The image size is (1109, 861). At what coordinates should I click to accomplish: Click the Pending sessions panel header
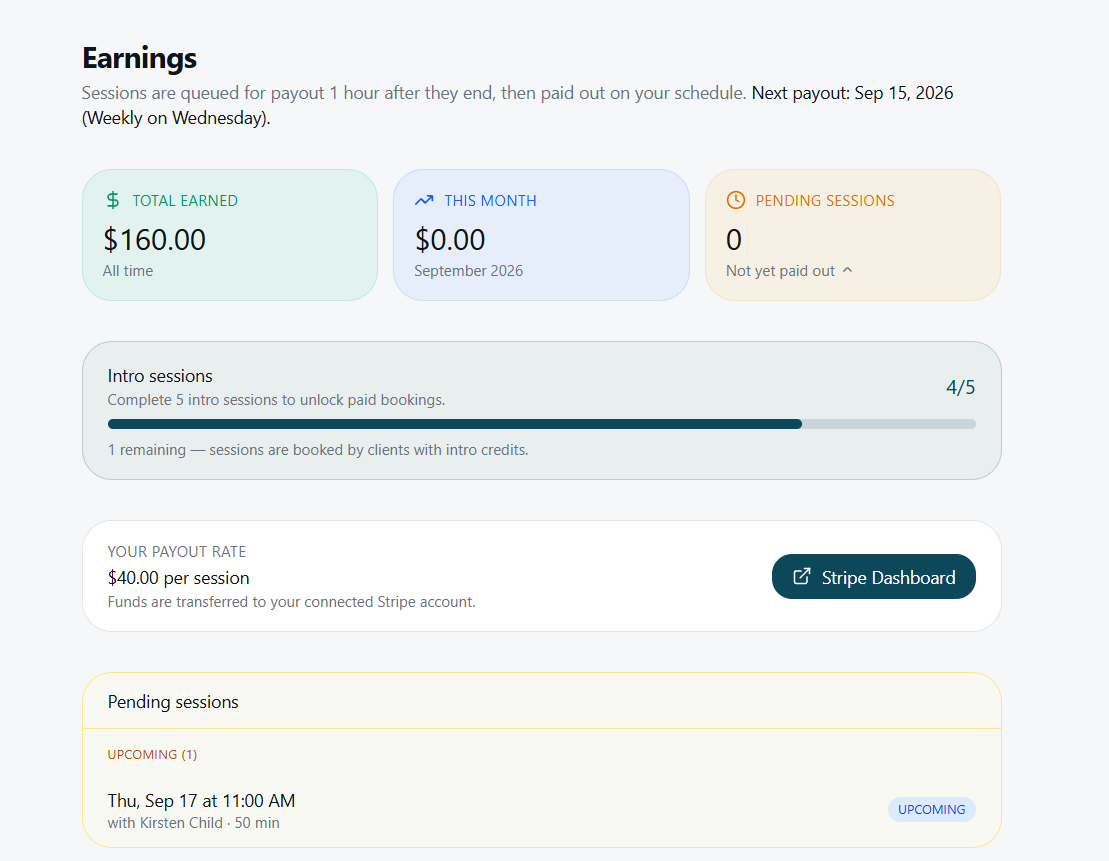(542, 701)
